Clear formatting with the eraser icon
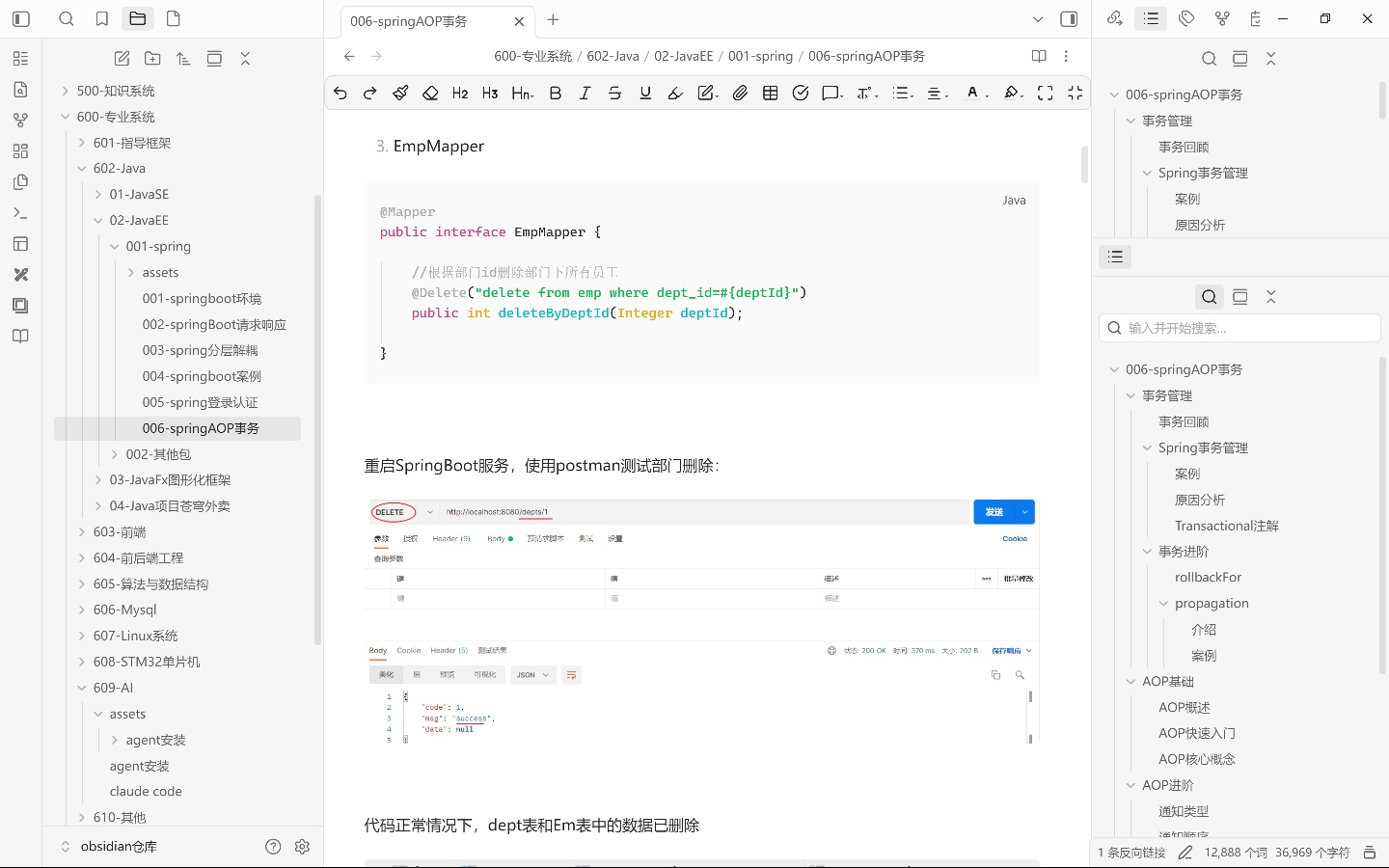Viewport: 1389px width, 868px height. click(430, 93)
